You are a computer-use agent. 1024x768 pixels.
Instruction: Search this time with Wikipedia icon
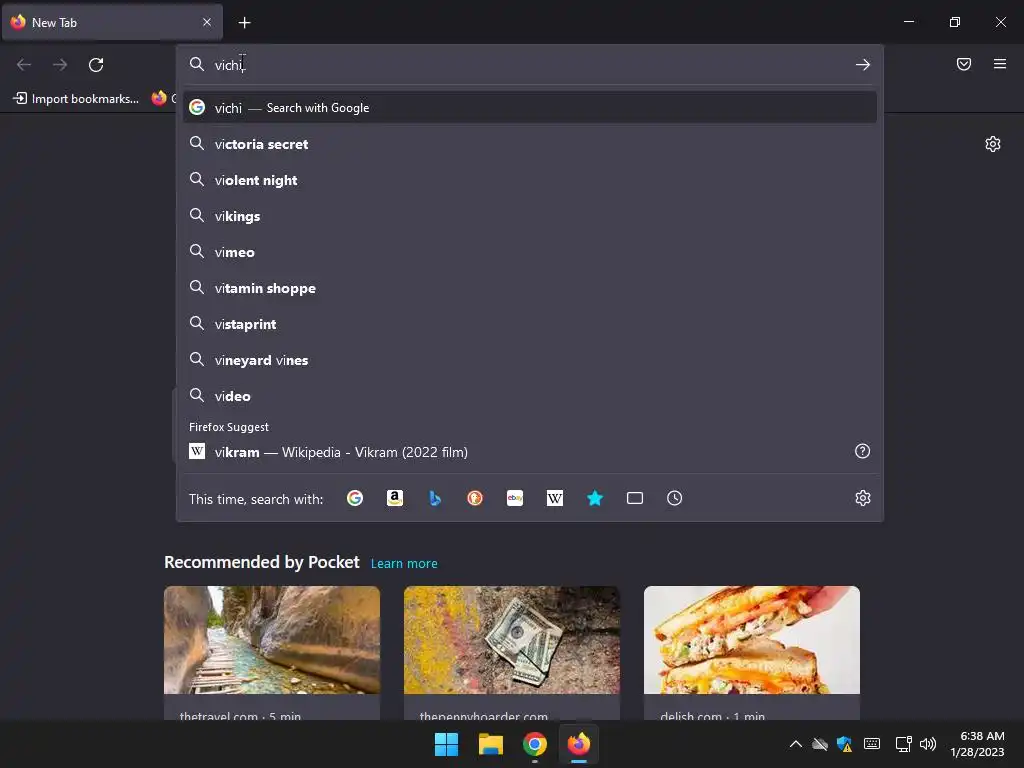pos(554,498)
